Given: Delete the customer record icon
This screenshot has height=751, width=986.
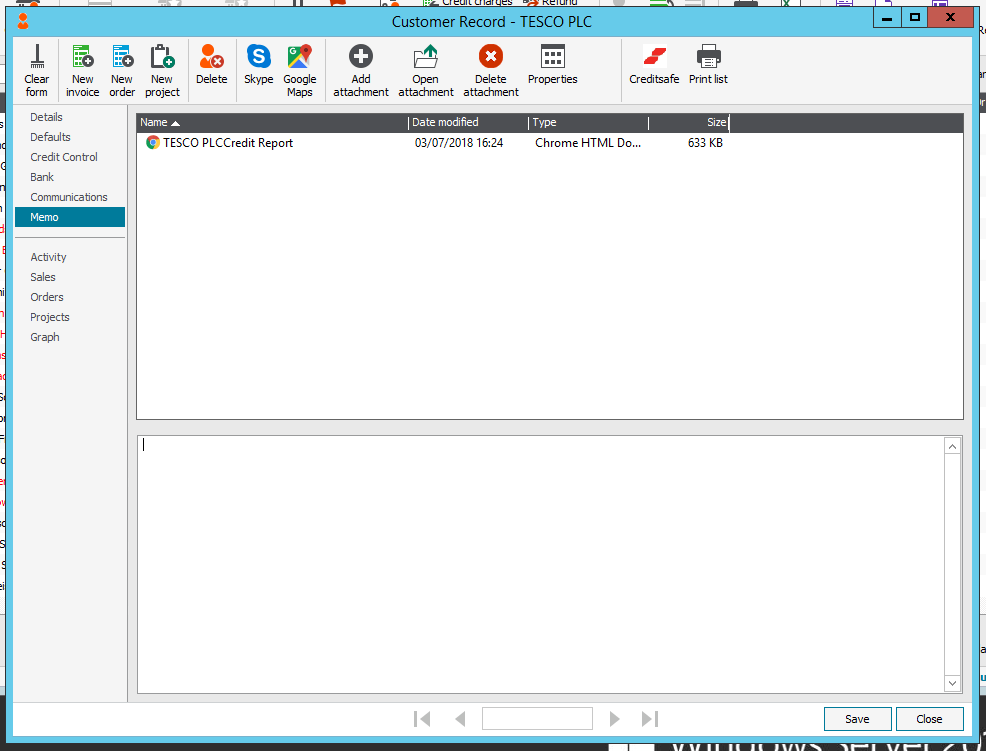Looking at the screenshot, I should click(211, 57).
